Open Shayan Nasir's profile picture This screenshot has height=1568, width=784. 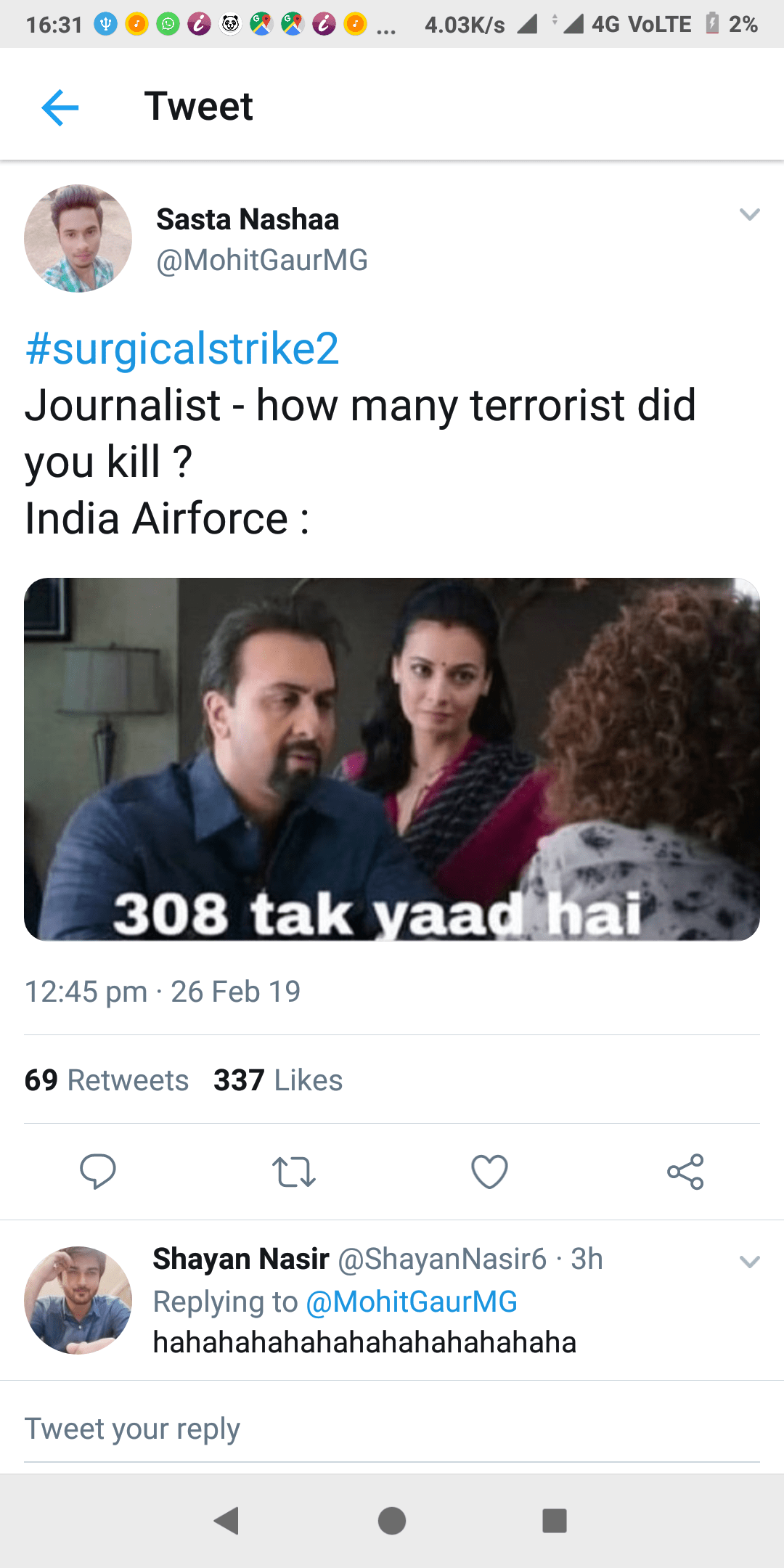tap(78, 1300)
